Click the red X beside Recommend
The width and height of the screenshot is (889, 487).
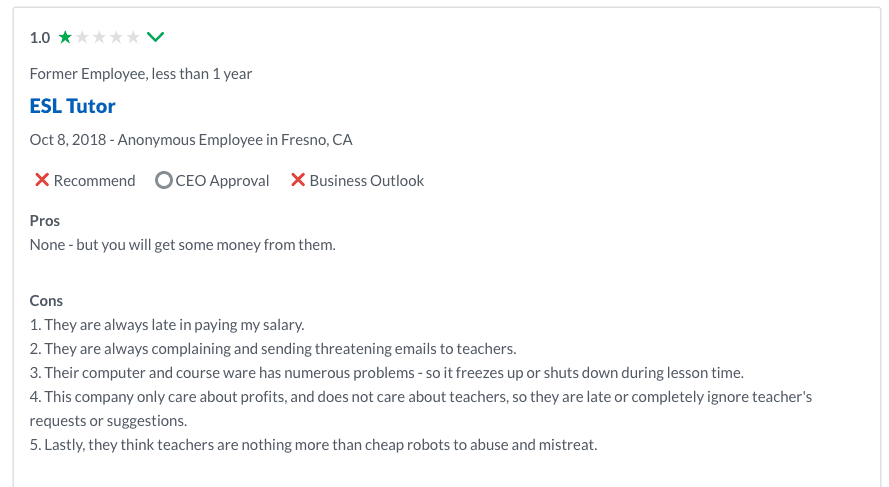[42, 181]
